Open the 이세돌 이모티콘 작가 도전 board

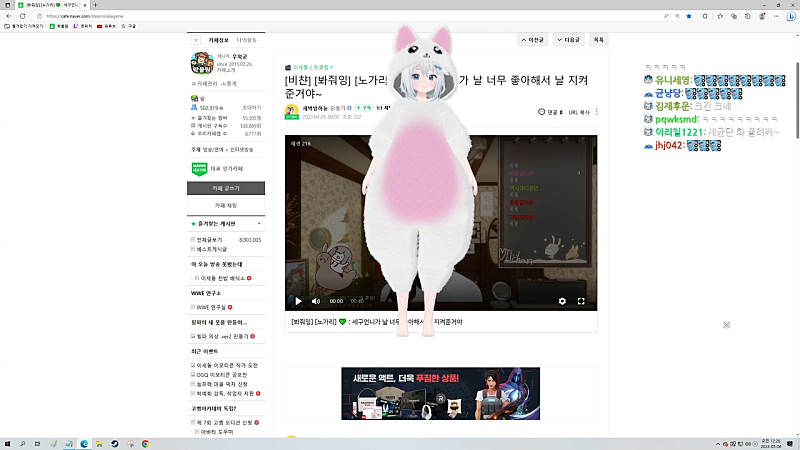pyautogui.click(x=227, y=365)
